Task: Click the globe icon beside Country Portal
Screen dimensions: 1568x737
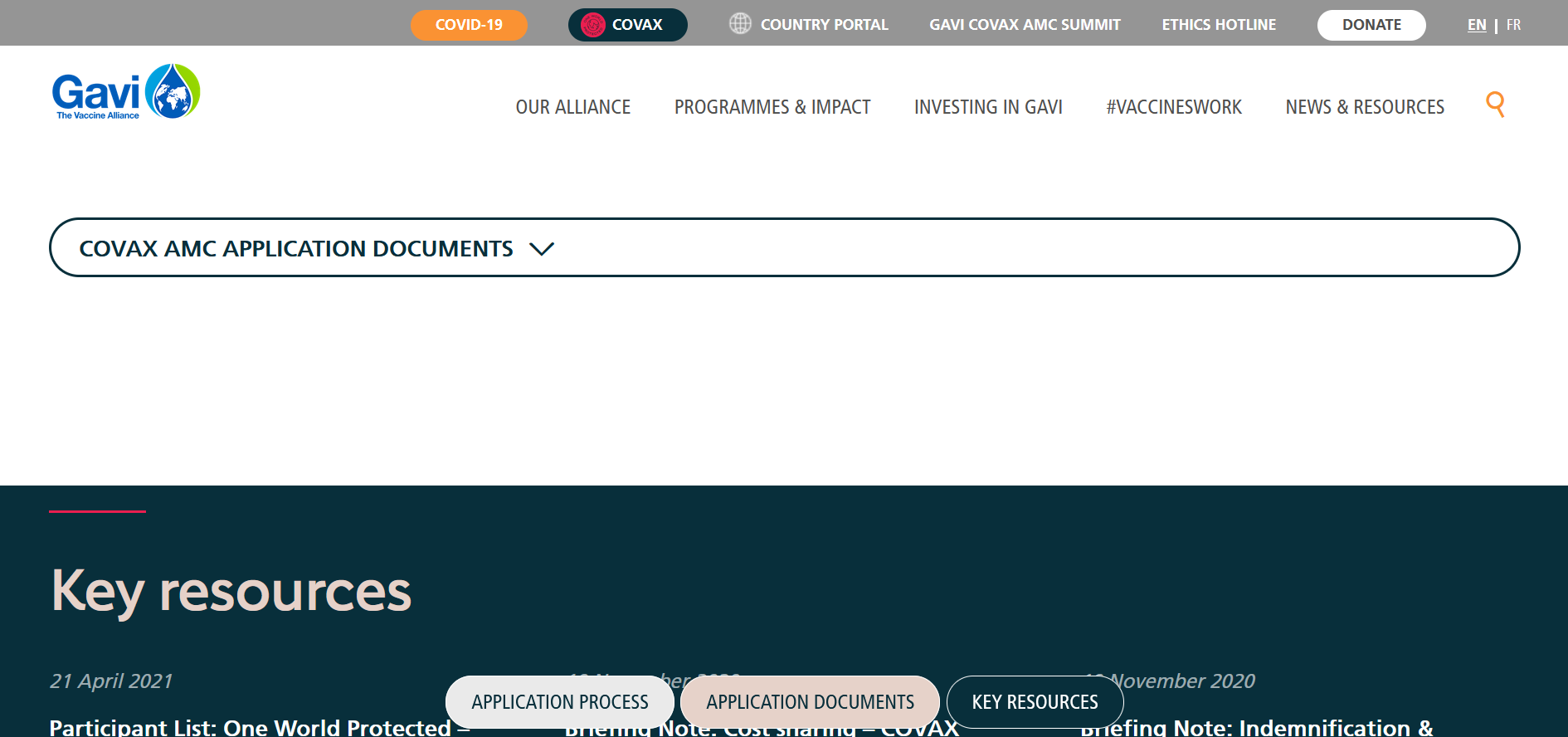Action: (740, 24)
